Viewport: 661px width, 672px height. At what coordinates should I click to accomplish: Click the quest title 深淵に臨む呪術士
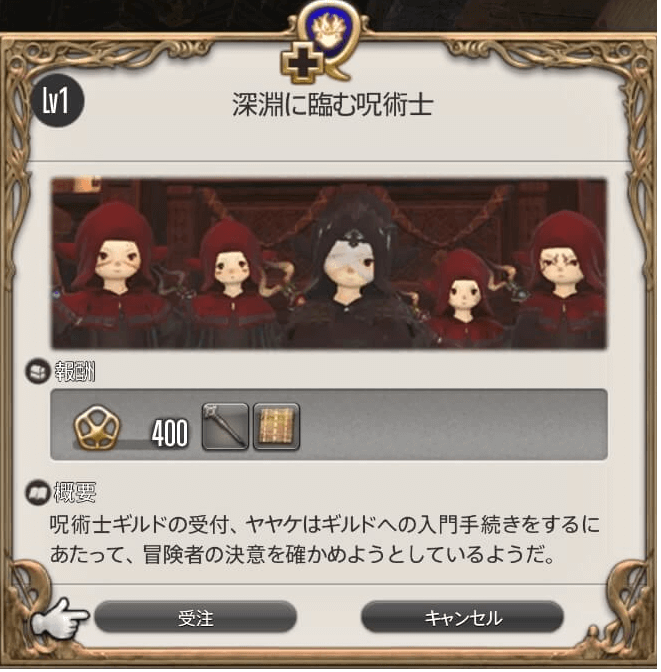(x=333, y=105)
